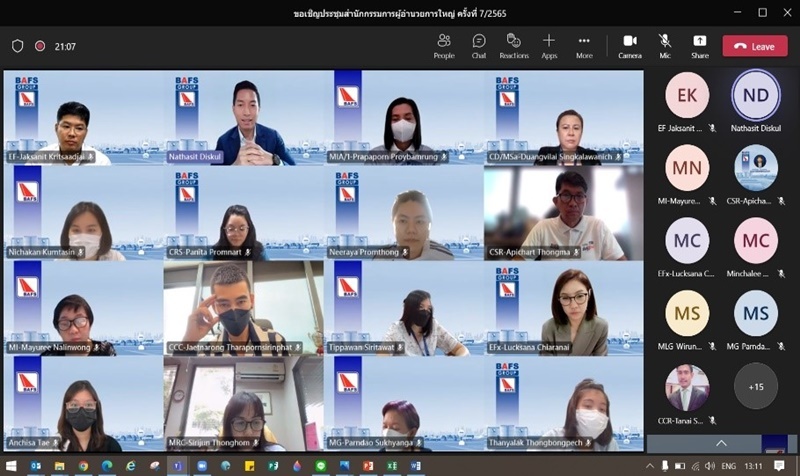Open Microsoft Teams from the taskbar
The height and width of the screenshot is (476, 800).
[179, 467]
